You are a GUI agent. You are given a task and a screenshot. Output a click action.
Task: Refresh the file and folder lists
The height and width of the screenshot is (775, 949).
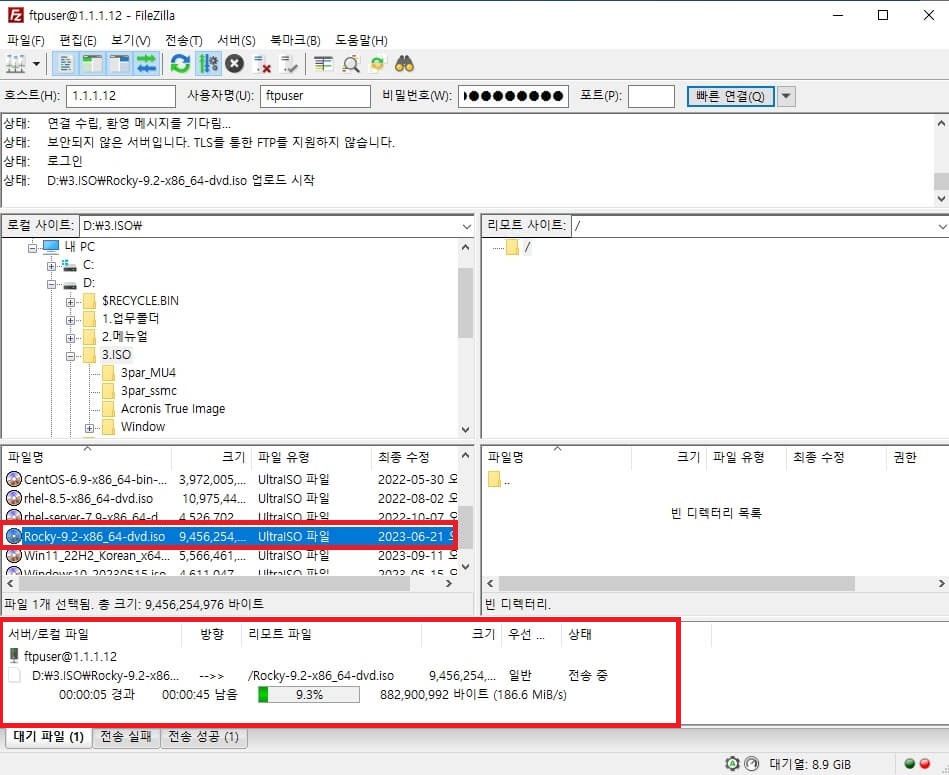(180, 64)
